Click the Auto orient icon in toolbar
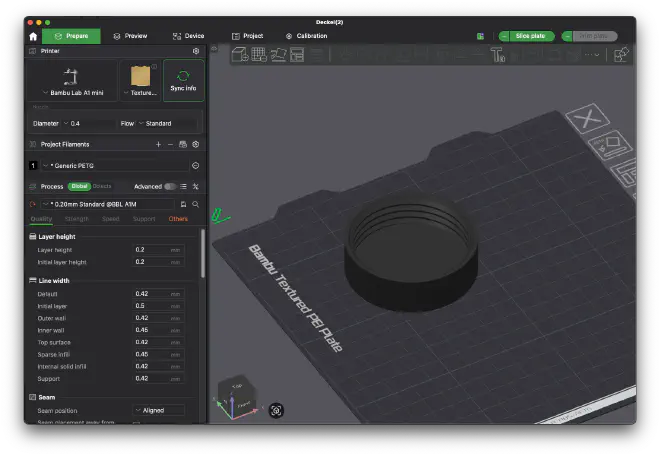Image resolution: width=660 pixels, height=456 pixels. (x=277, y=55)
